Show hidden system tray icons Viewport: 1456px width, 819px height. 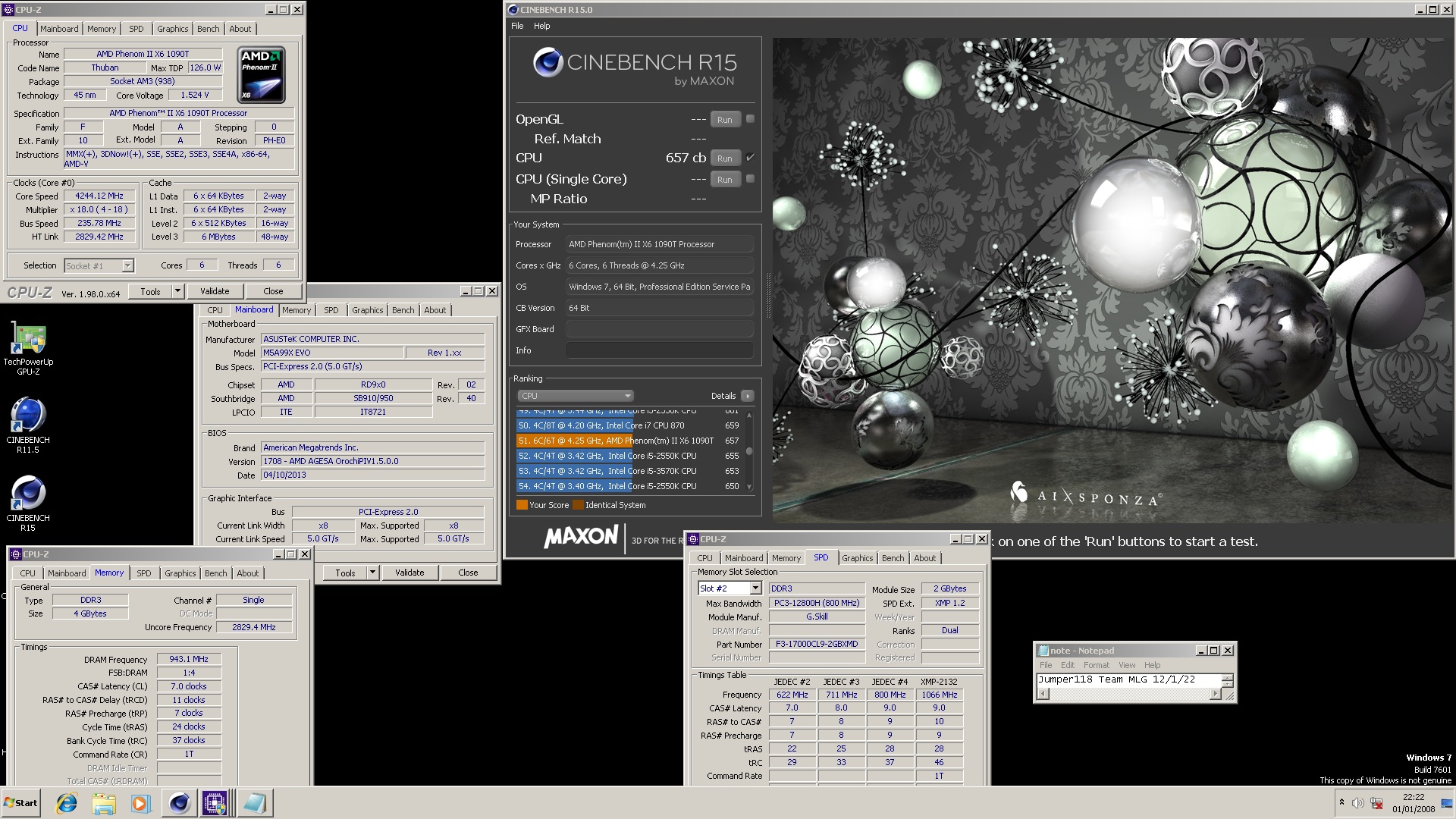pos(1341,803)
